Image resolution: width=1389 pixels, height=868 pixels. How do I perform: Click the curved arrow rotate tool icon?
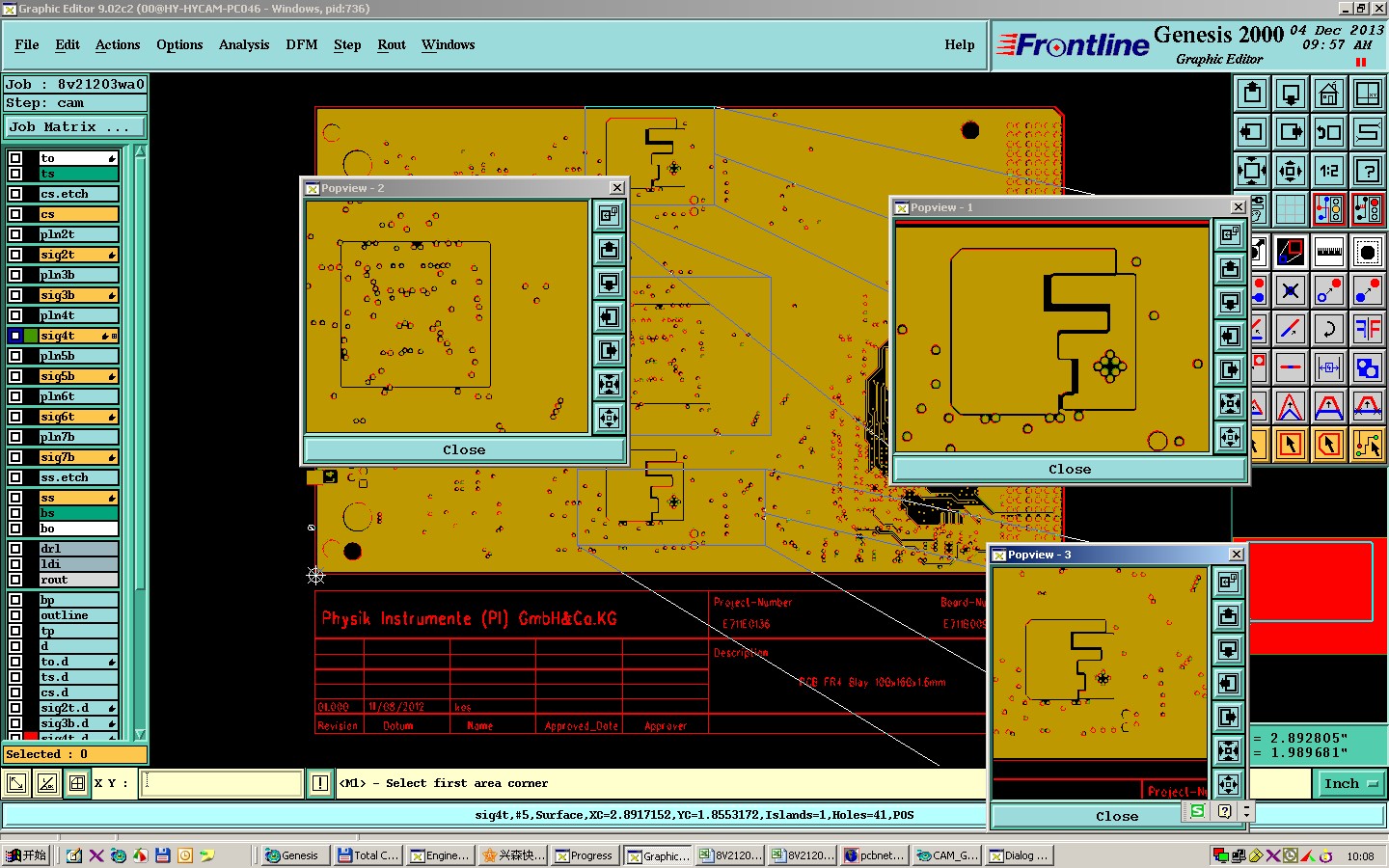click(x=1329, y=329)
